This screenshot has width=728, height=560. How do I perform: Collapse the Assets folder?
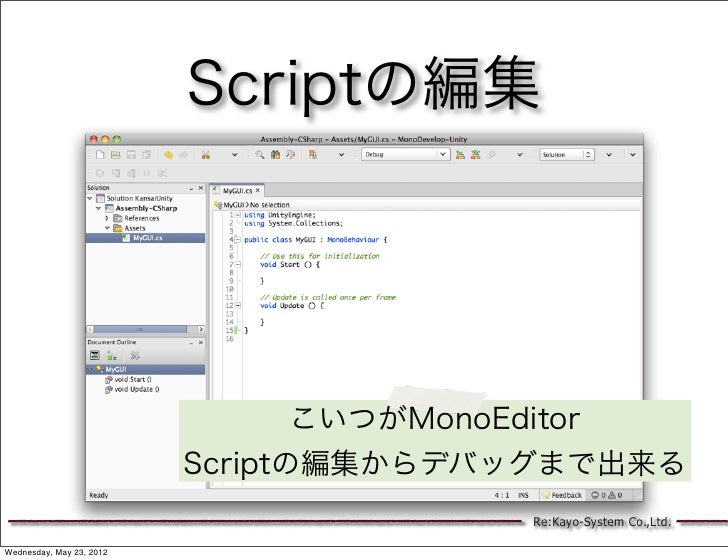tap(107, 228)
